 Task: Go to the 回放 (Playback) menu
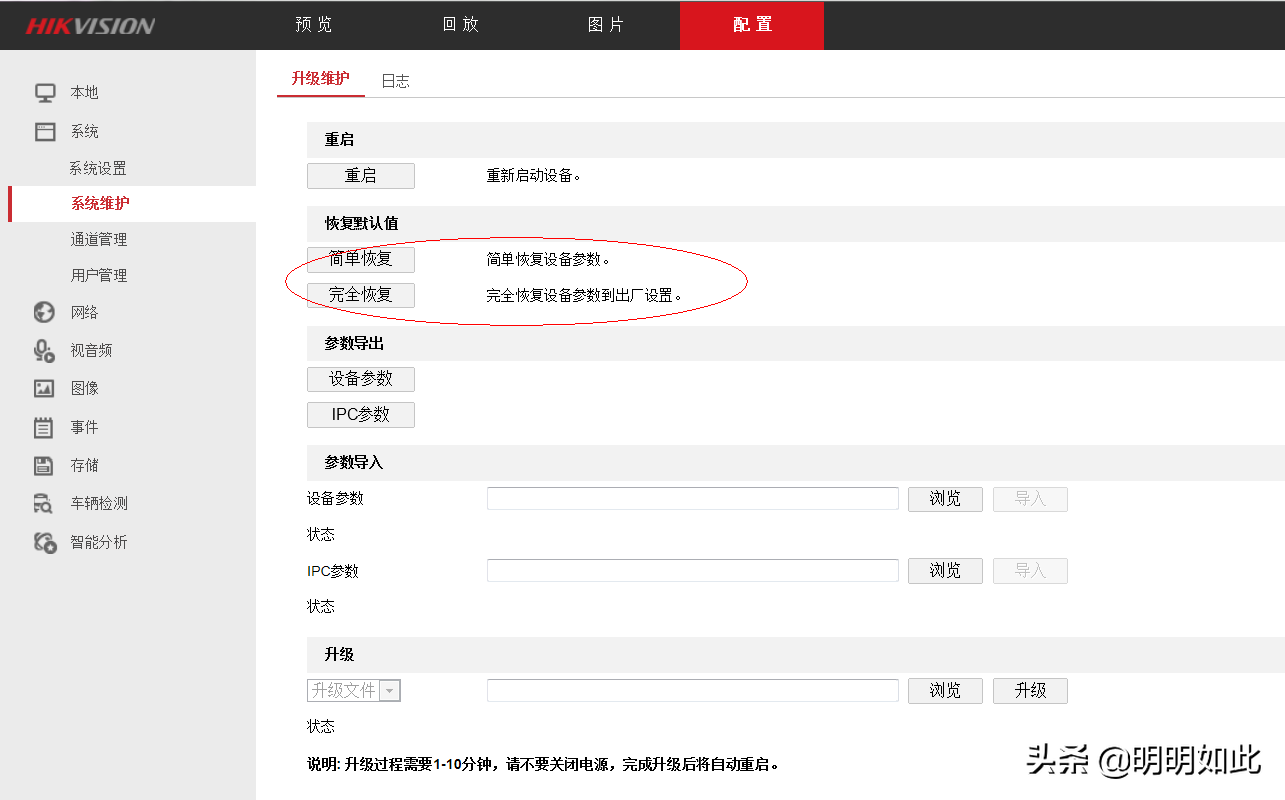pos(459,24)
